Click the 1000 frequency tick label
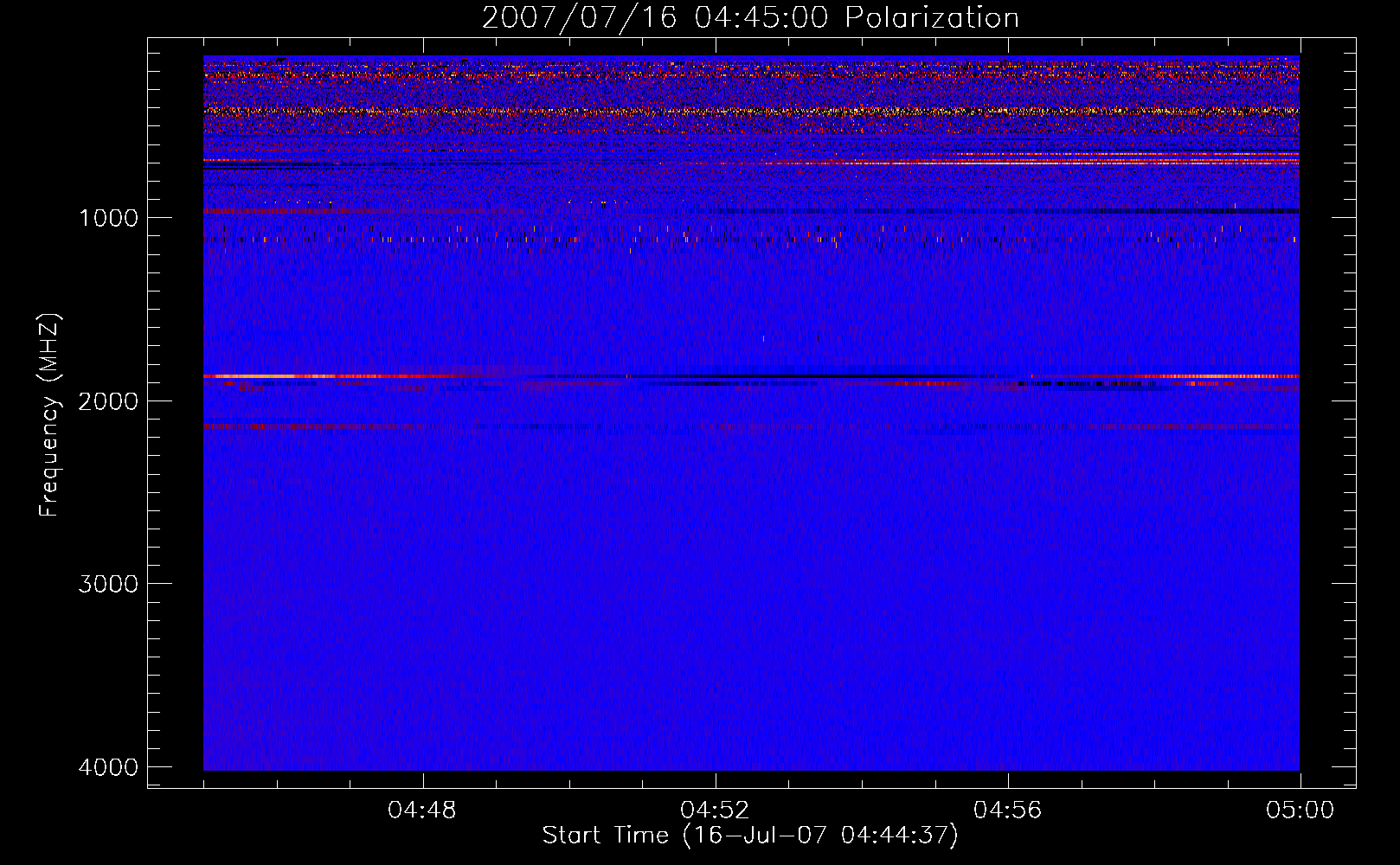Image resolution: width=1400 pixels, height=865 pixels. (x=108, y=218)
